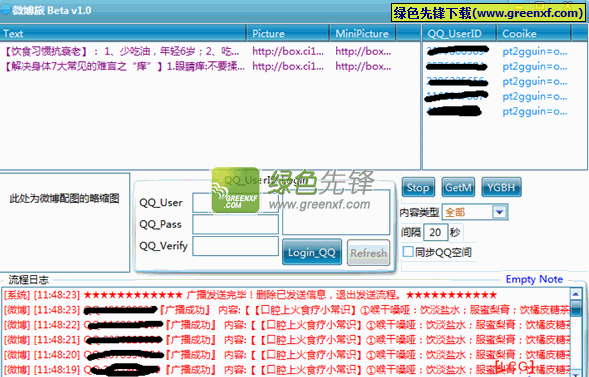Click the greyed Refresh button
Screen dimensions: 589x377
pyautogui.click(x=368, y=253)
